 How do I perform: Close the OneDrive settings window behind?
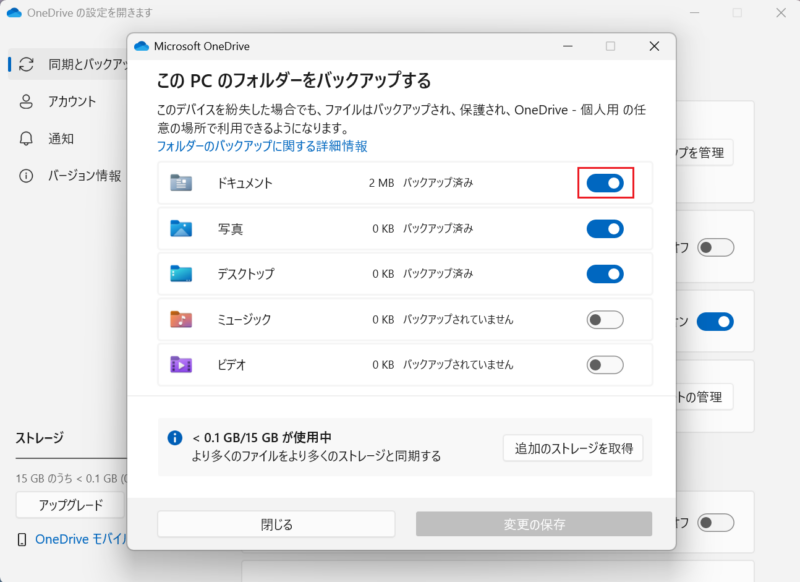(x=781, y=13)
